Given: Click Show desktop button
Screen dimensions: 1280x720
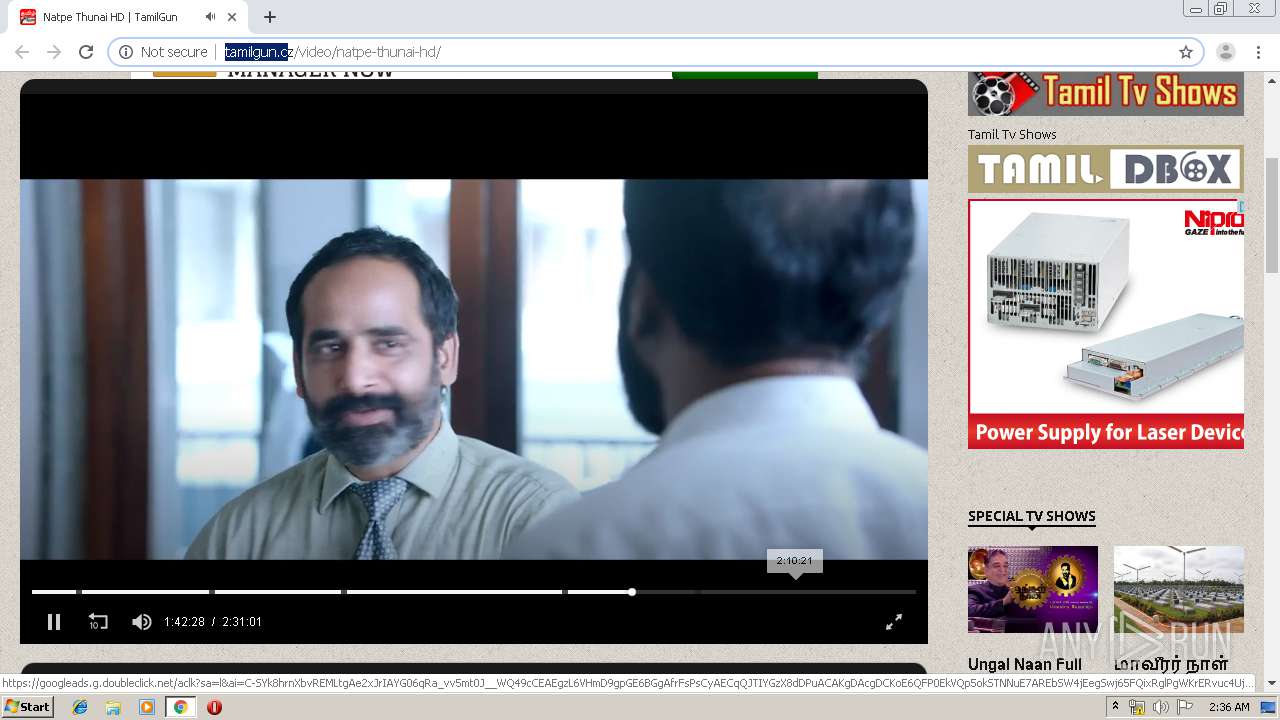Looking at the screenshot, I should (x=1269, y=707).
